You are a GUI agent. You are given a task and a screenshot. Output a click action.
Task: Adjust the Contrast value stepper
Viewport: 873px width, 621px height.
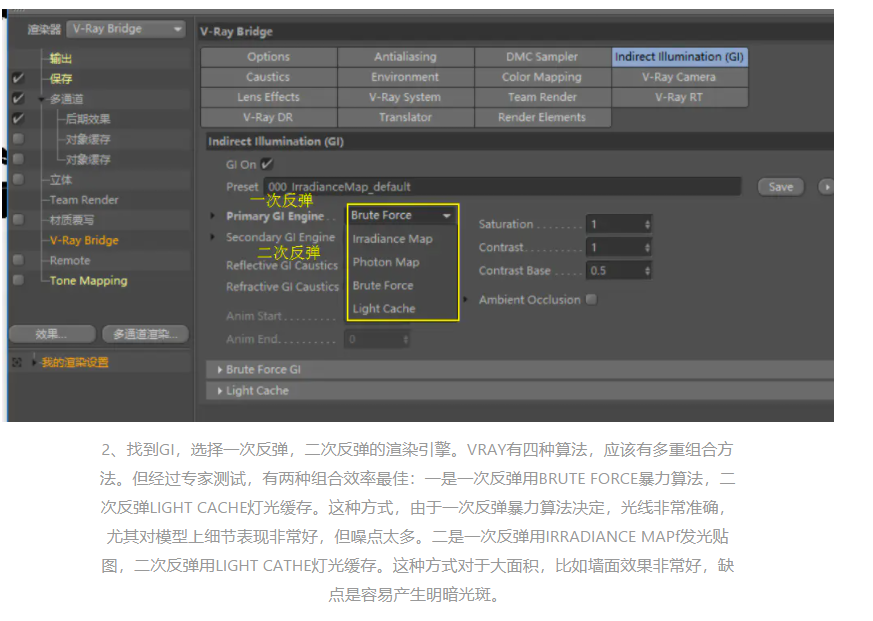click(647, 247)
